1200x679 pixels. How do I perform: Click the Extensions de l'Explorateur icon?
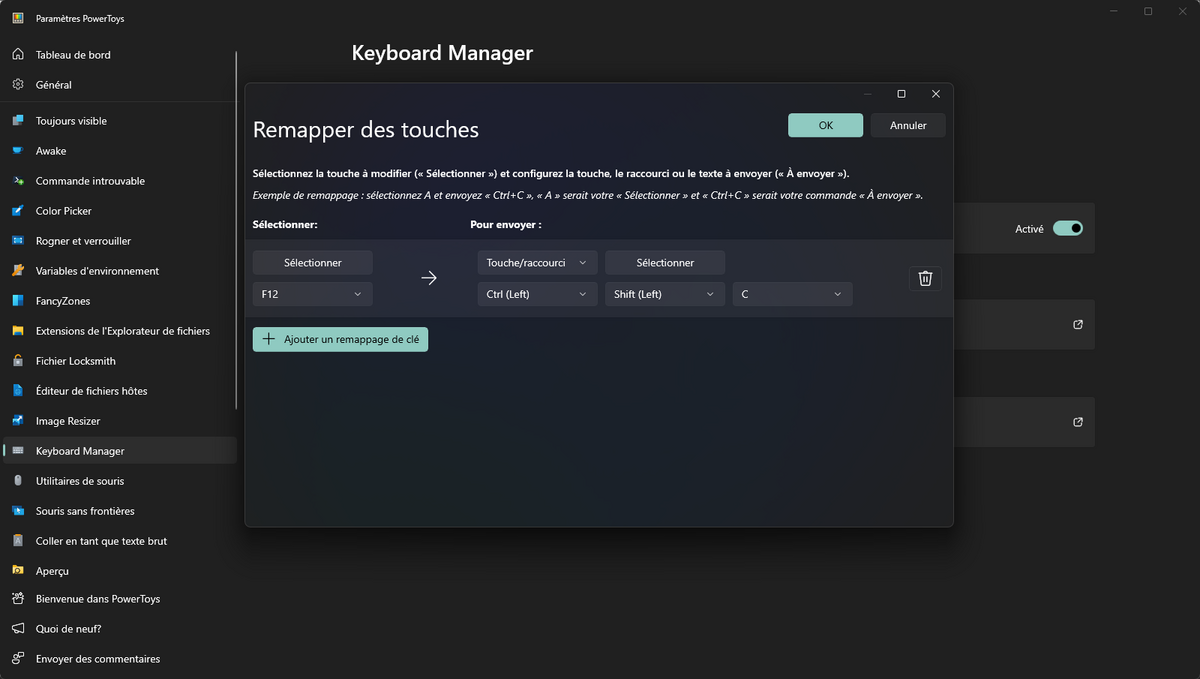pyautogui.click(x=18, y=331)
